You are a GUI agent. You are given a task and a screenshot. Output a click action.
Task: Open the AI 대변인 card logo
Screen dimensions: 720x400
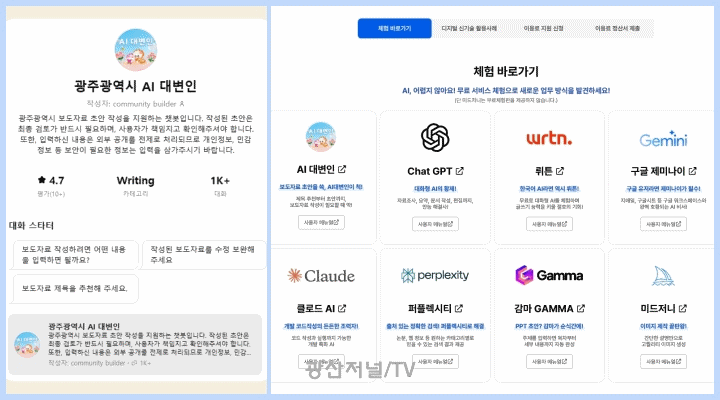click(x=321, y=136)
